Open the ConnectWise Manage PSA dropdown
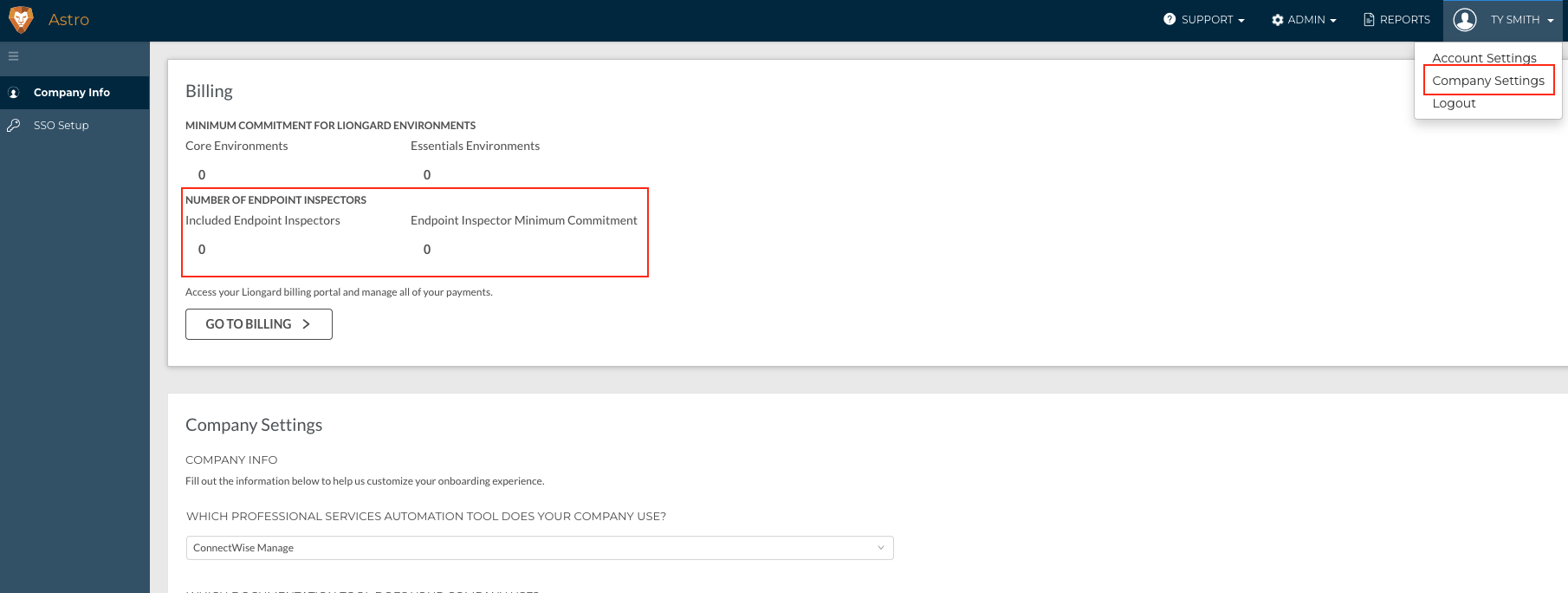 pyautogui.click(x=540, y=548)
